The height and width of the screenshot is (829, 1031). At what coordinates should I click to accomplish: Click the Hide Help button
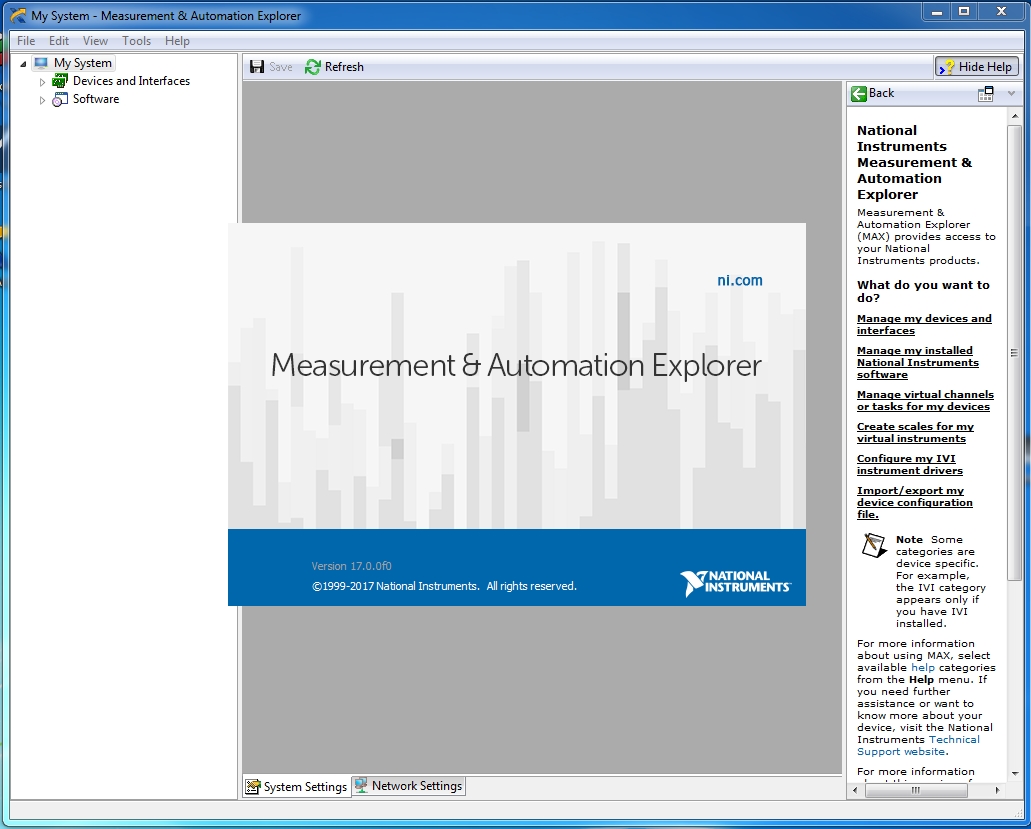(x=977, y=66)
